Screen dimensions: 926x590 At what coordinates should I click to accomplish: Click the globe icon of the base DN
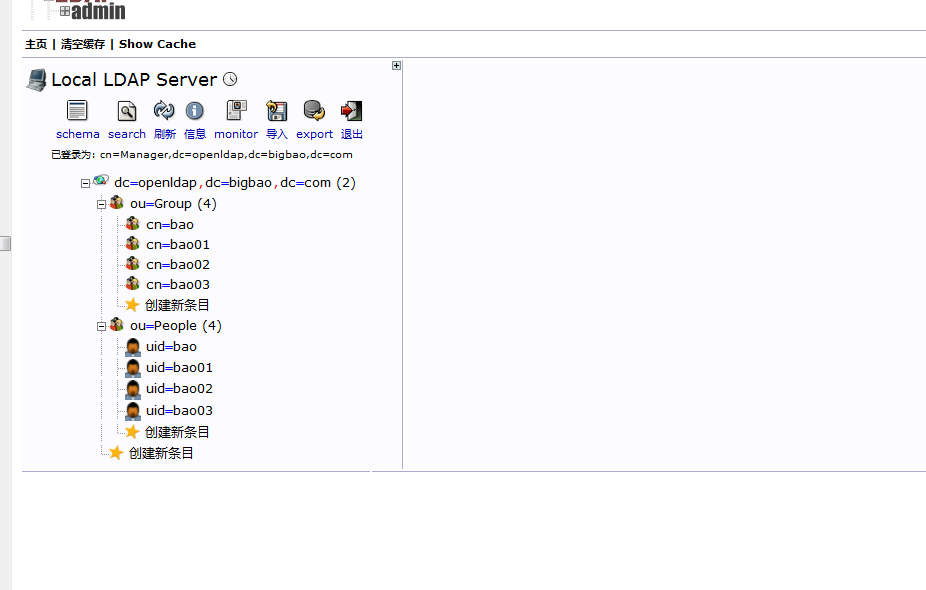coord(101,180)
